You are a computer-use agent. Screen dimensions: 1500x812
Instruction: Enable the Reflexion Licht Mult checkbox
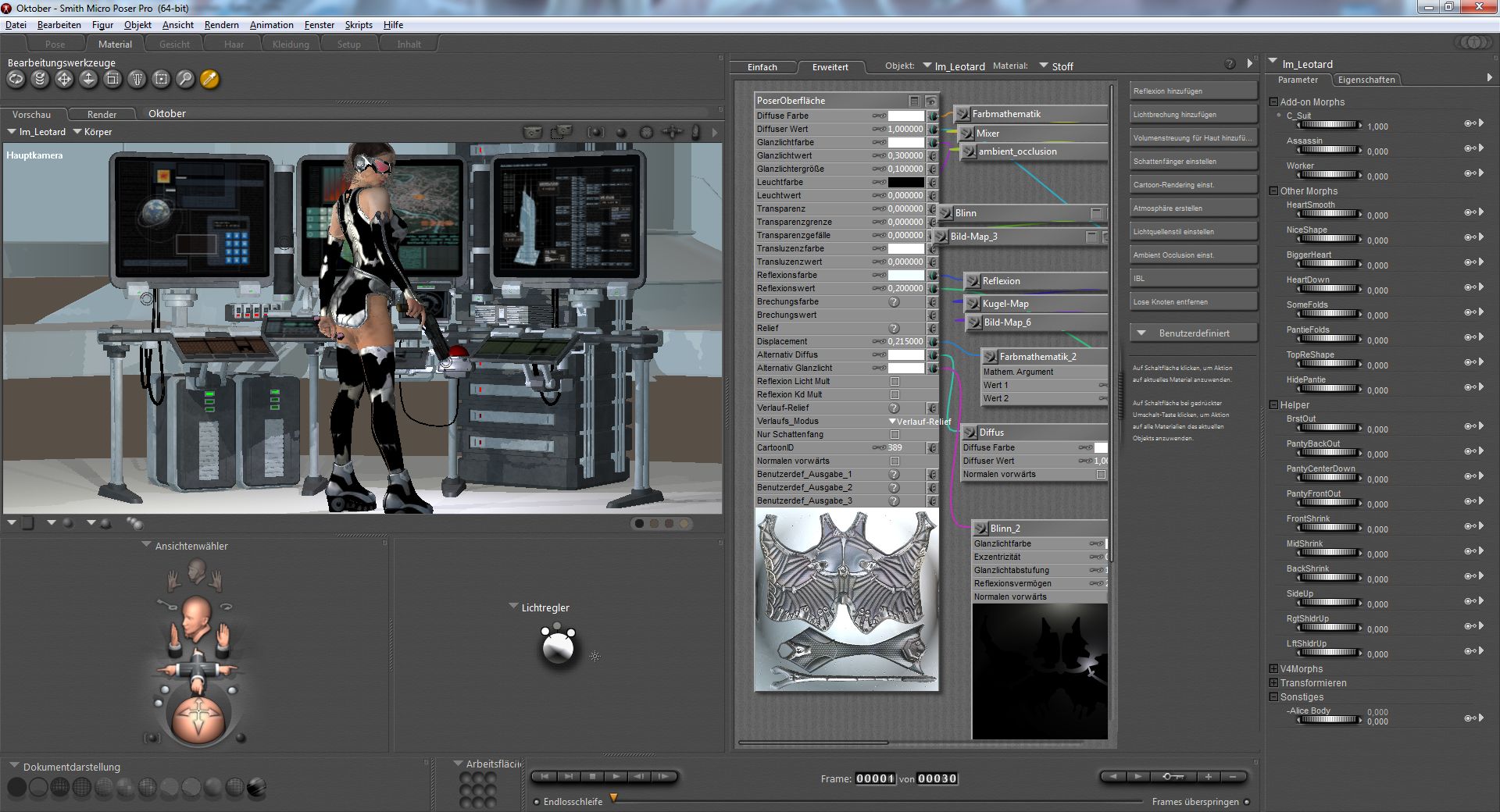click(x=895, y=382)
